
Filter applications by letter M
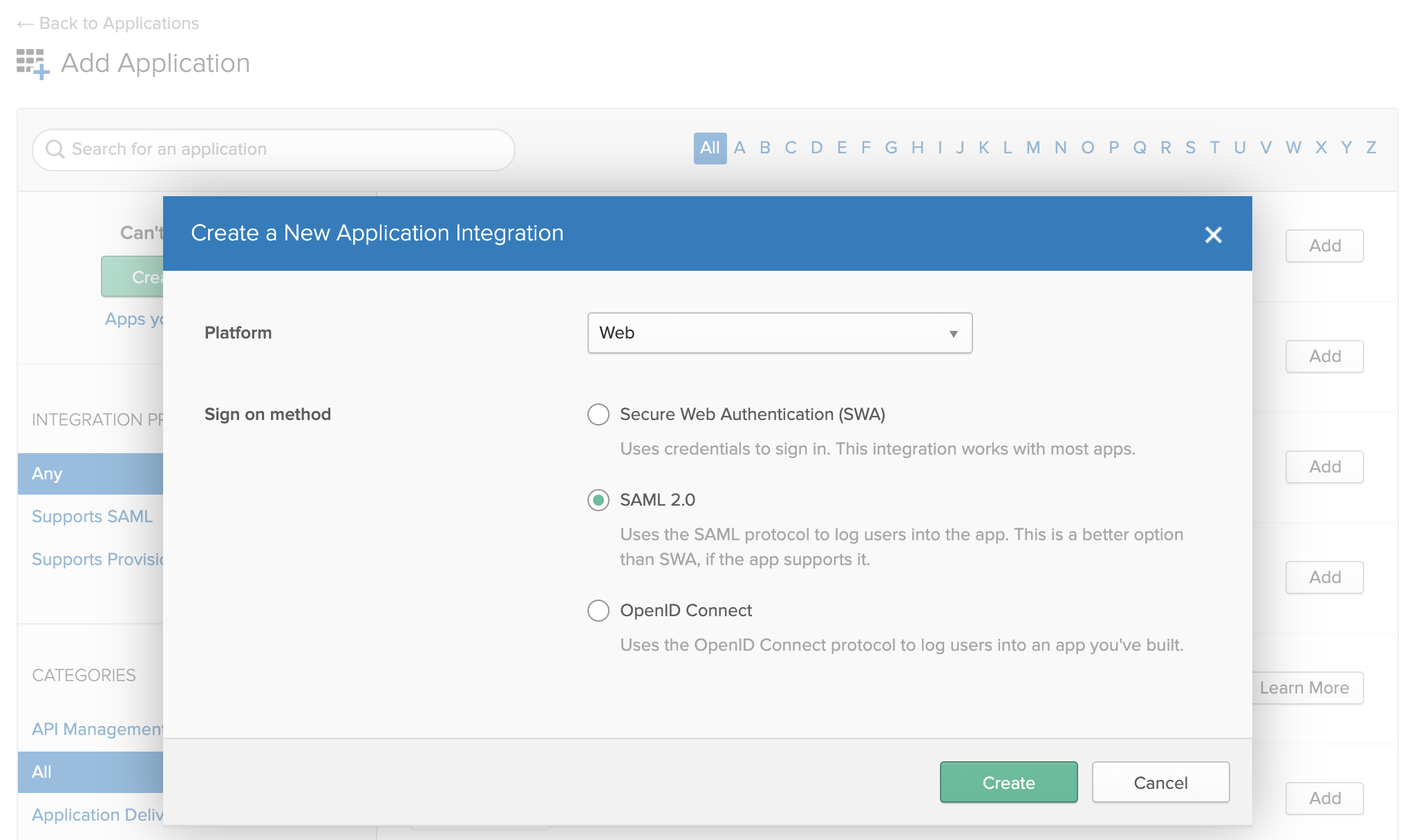1033,148
